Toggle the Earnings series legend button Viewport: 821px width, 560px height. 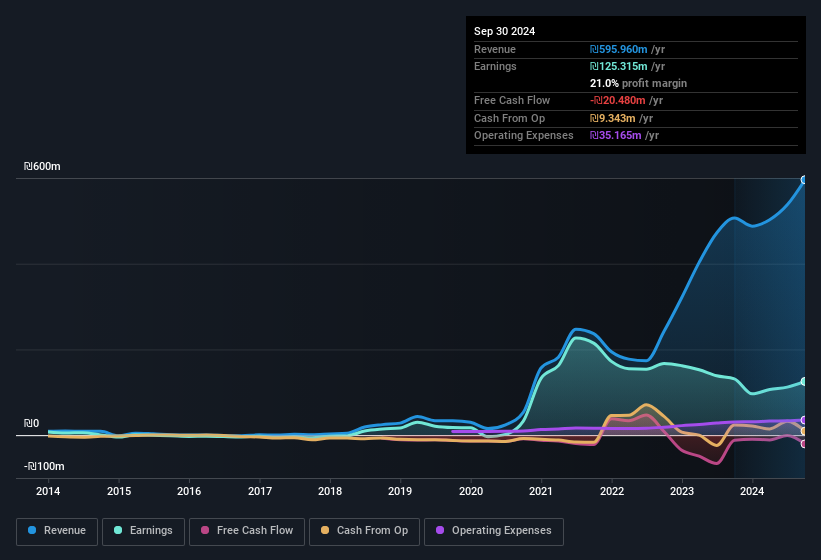(143, 531)
